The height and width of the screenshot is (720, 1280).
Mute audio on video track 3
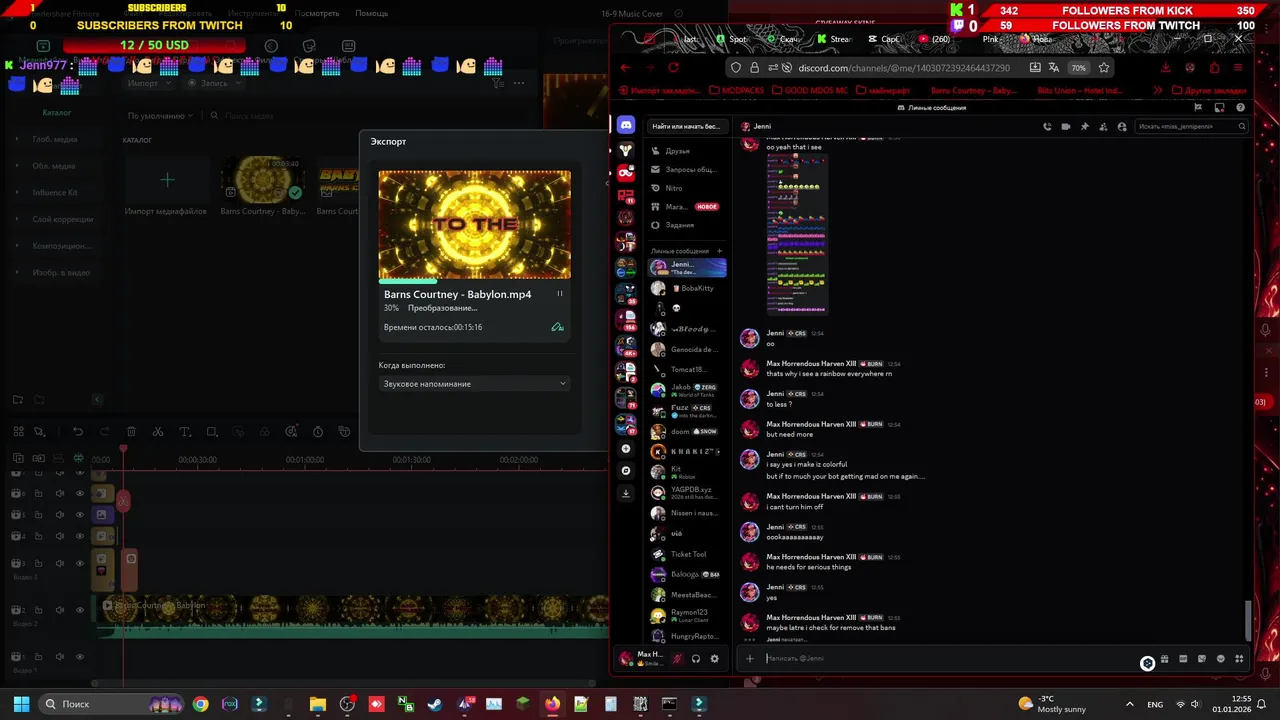59,563
